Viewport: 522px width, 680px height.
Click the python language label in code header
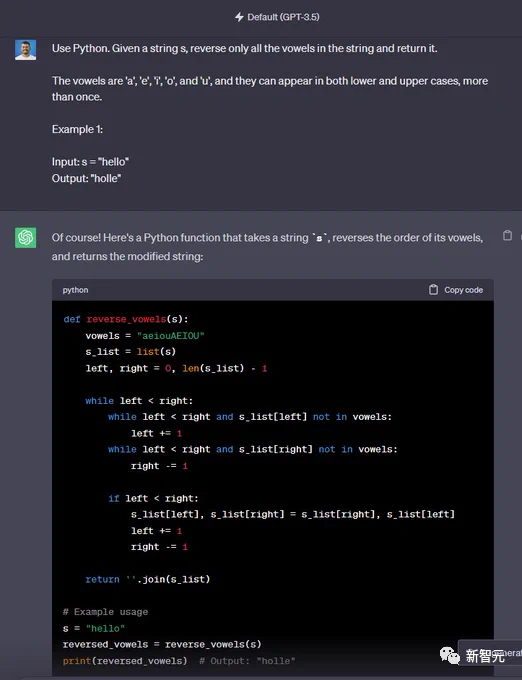75,290
